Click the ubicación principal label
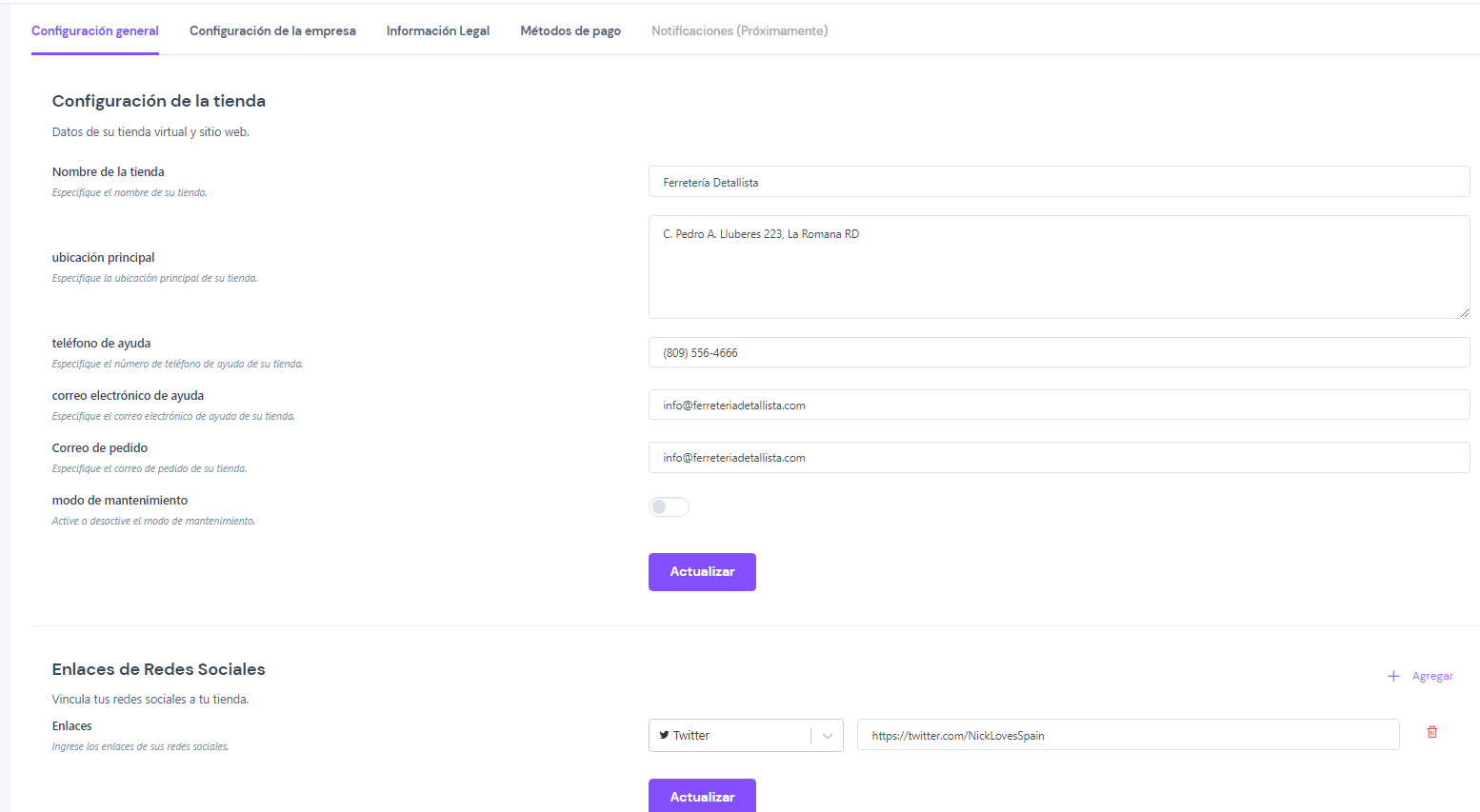1480x812 pixels. coord(103,257)
